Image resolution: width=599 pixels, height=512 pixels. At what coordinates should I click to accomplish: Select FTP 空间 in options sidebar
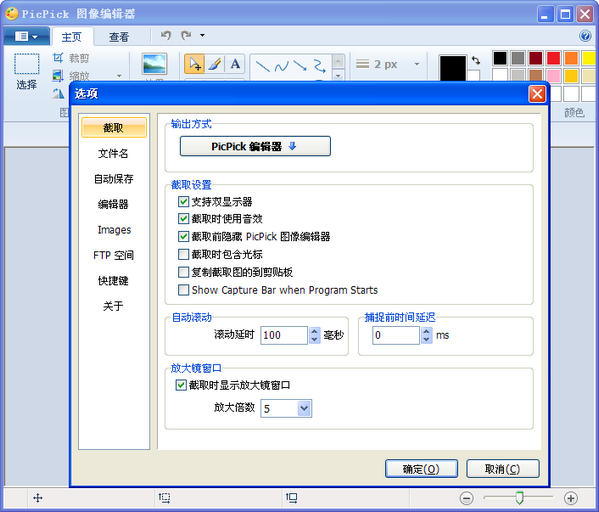(x=113, y=255)
